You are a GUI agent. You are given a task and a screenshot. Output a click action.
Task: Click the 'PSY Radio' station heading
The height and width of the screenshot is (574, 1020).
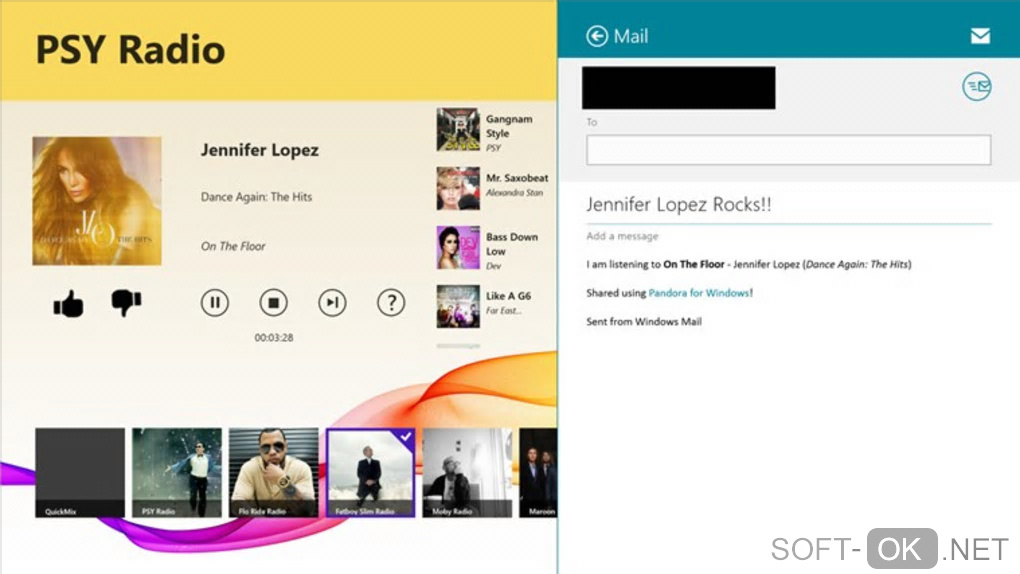[x=130, y=49]
